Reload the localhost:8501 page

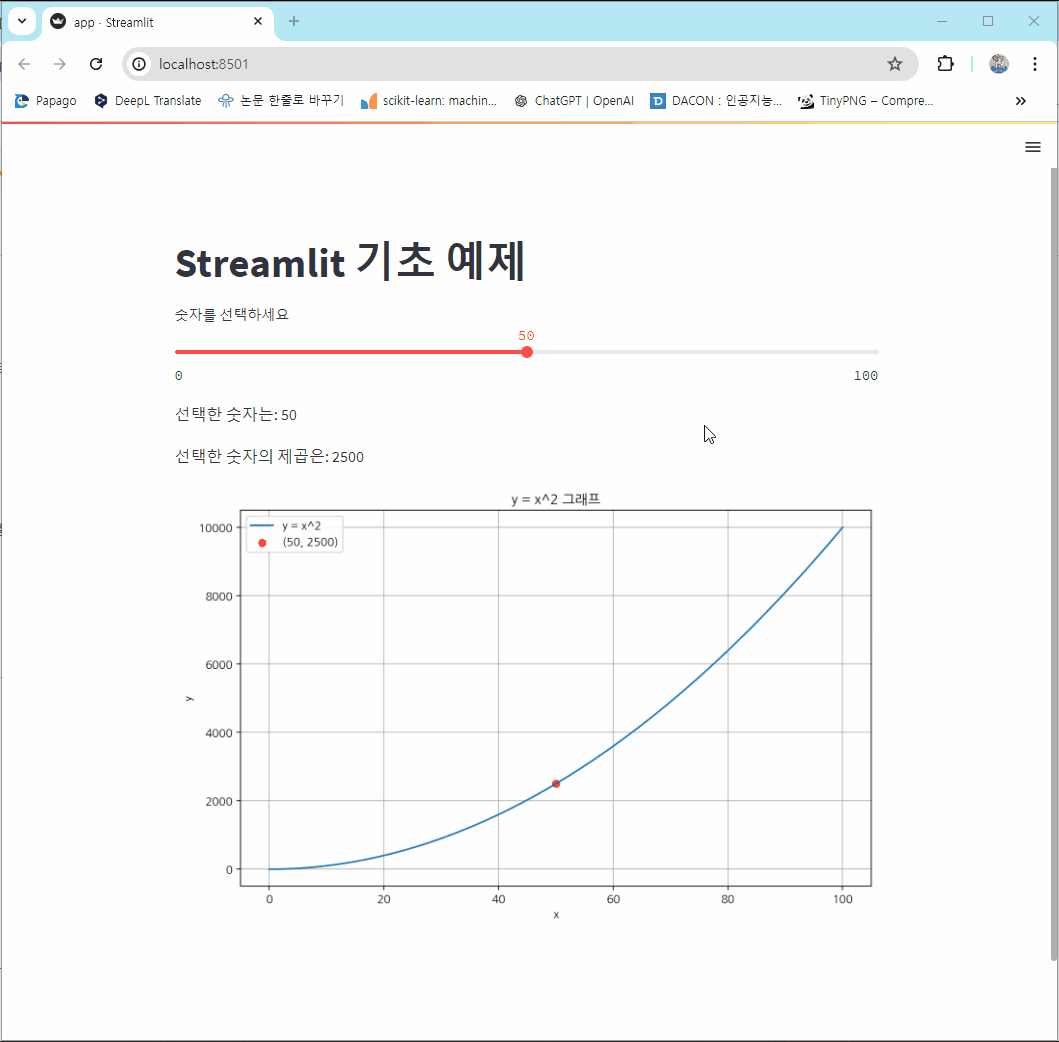96,63
